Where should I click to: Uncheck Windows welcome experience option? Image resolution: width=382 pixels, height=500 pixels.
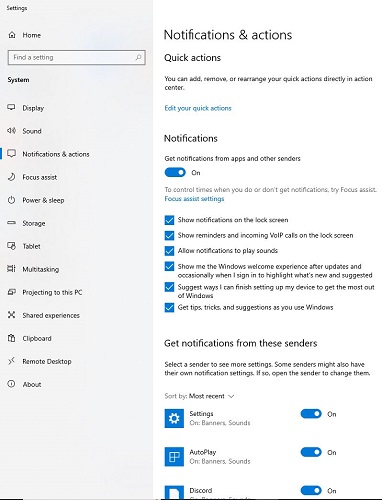click(169, 266)
